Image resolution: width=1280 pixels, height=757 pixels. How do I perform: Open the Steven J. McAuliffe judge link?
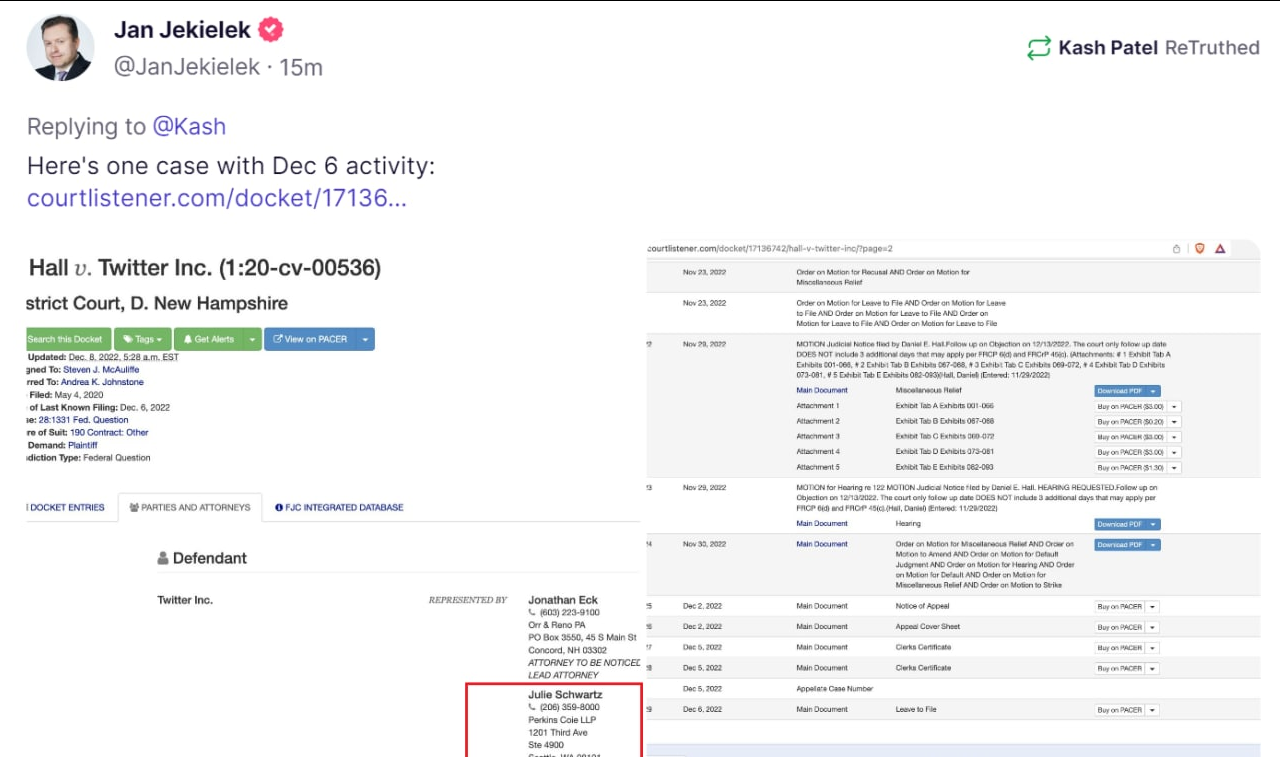click(102, 369)
